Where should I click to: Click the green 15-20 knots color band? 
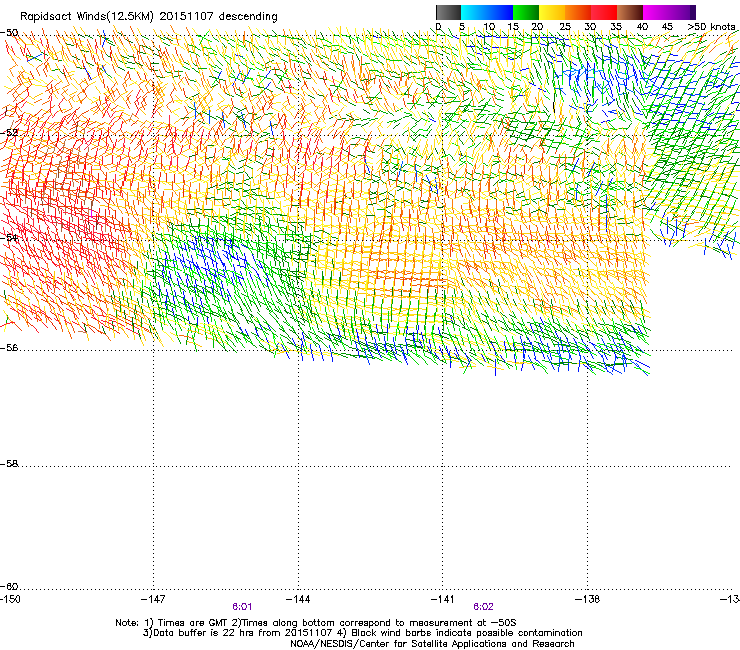(x=526, y=12)
